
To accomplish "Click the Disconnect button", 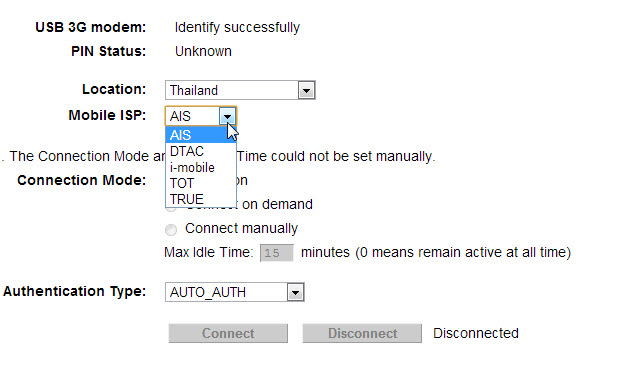I will click(x=362, y=333).
